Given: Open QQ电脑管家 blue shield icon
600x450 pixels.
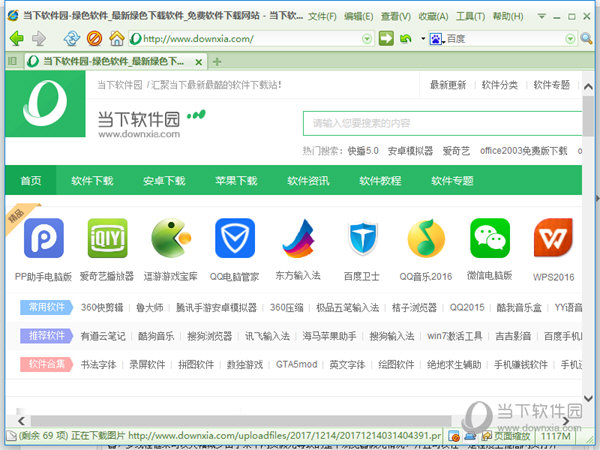Looking at the screenshot, I should click(235, 238).
